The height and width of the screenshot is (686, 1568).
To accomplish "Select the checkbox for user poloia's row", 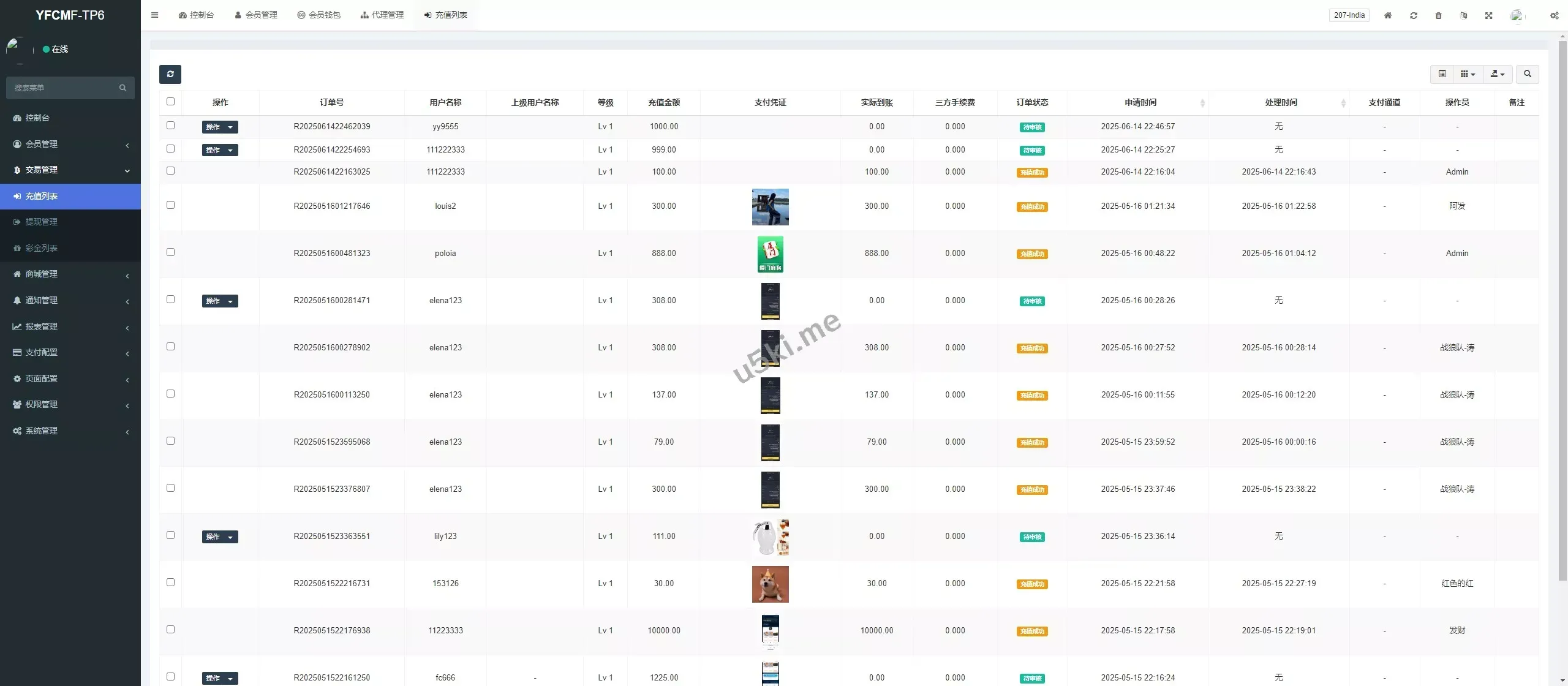I will tap(170, 252).
